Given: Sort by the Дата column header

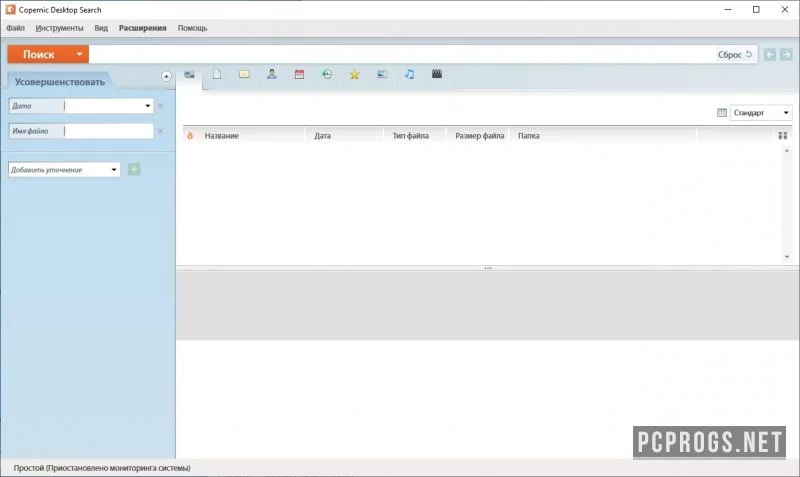Looking at the screenshot, I should pyautogui.click(x=322, y=136).
